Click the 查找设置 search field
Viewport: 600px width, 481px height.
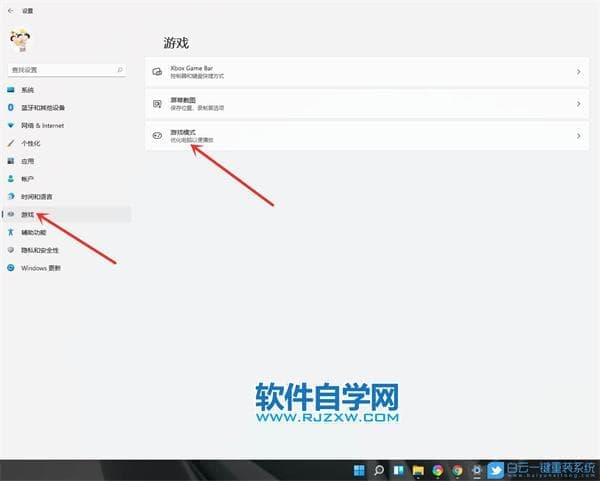[x=67, y=70]
